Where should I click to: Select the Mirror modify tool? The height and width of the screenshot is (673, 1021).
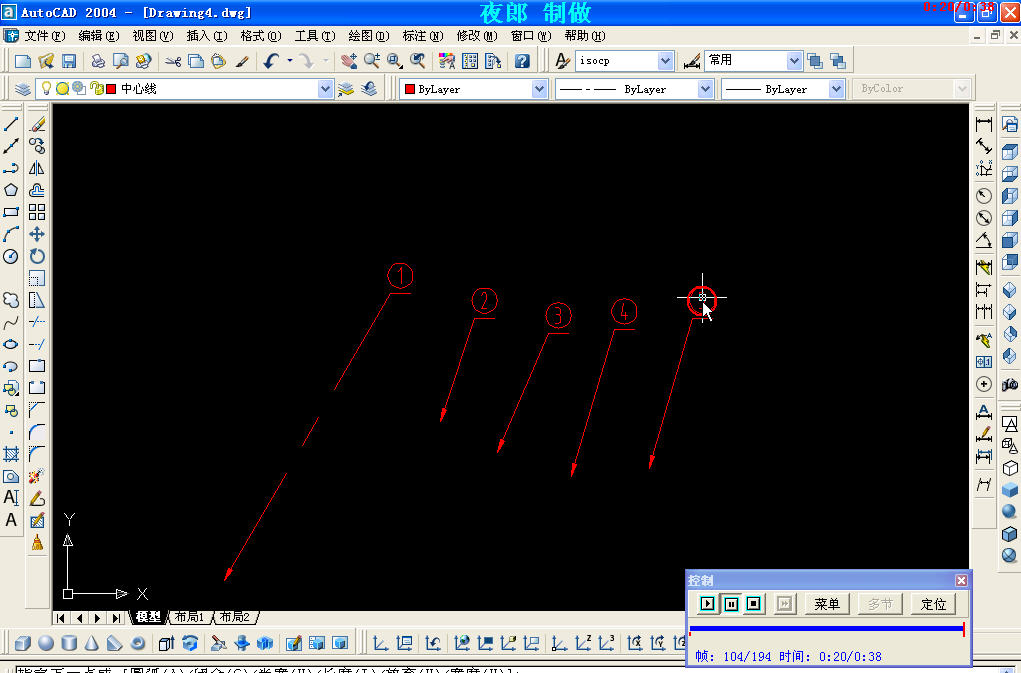coord(37,168)
